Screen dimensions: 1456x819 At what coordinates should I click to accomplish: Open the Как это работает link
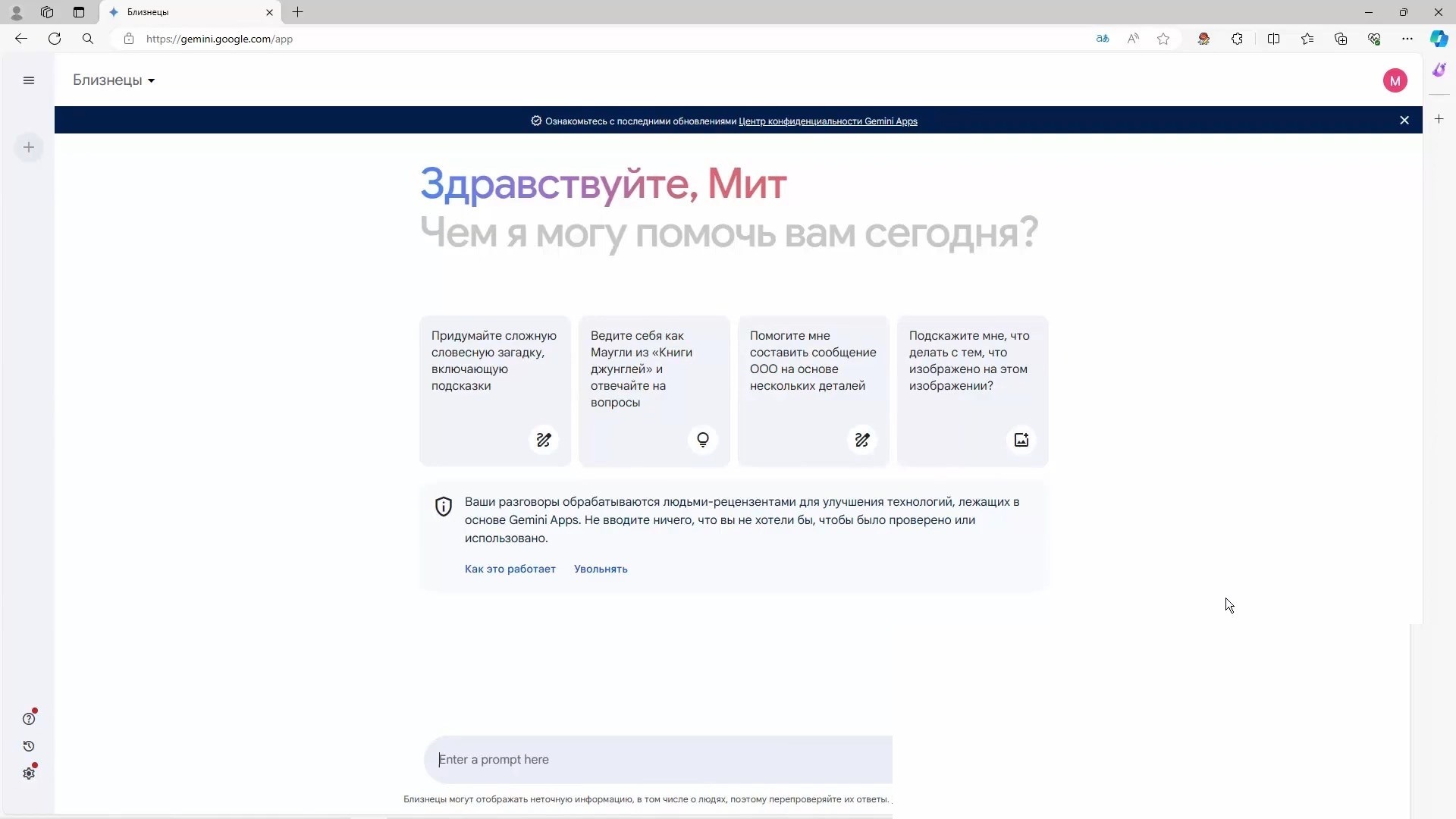pyautogui.click(x=510, y=569)
